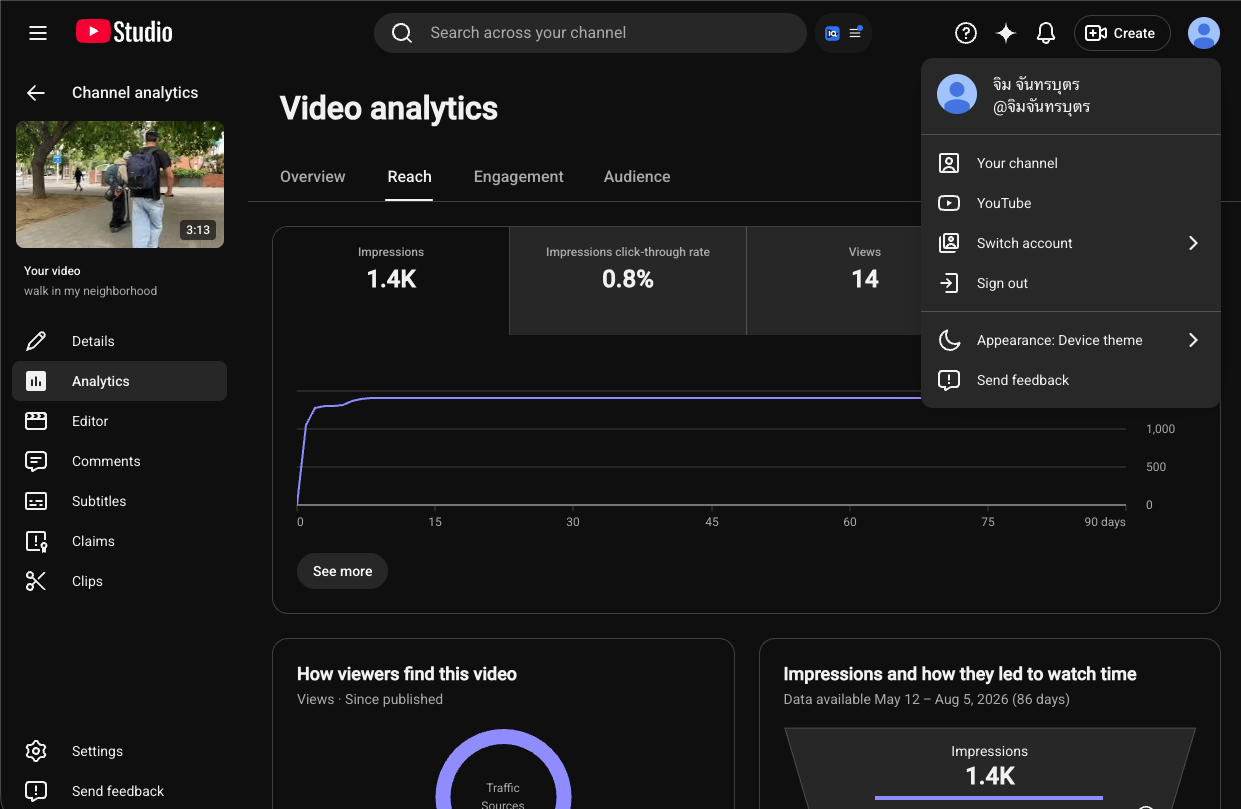The image size is (1241, 809).
Task: Select Impressions click-through rate card
Action: point(628,280)
